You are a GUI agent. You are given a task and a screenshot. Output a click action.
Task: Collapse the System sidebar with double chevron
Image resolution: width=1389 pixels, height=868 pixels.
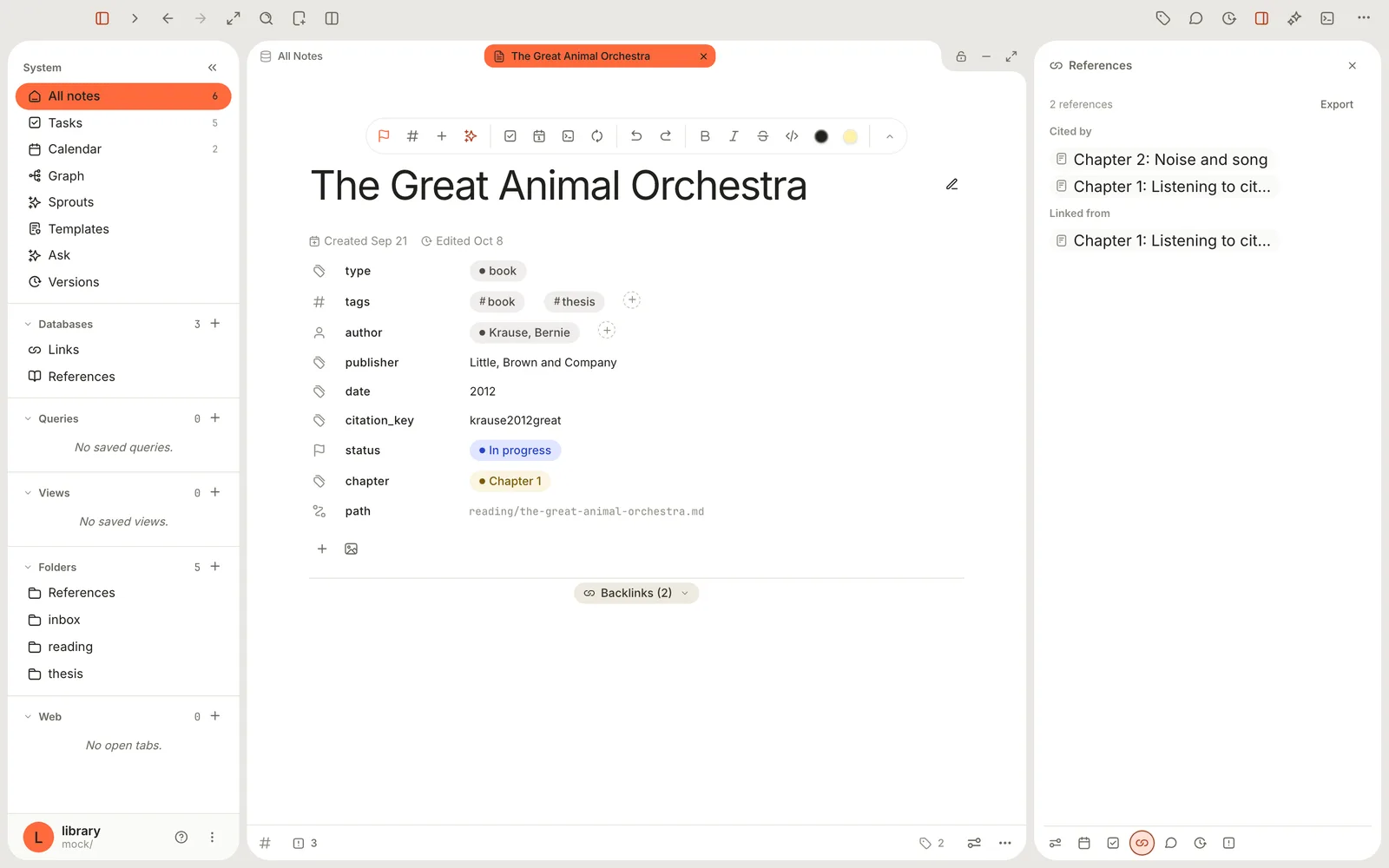213,68
